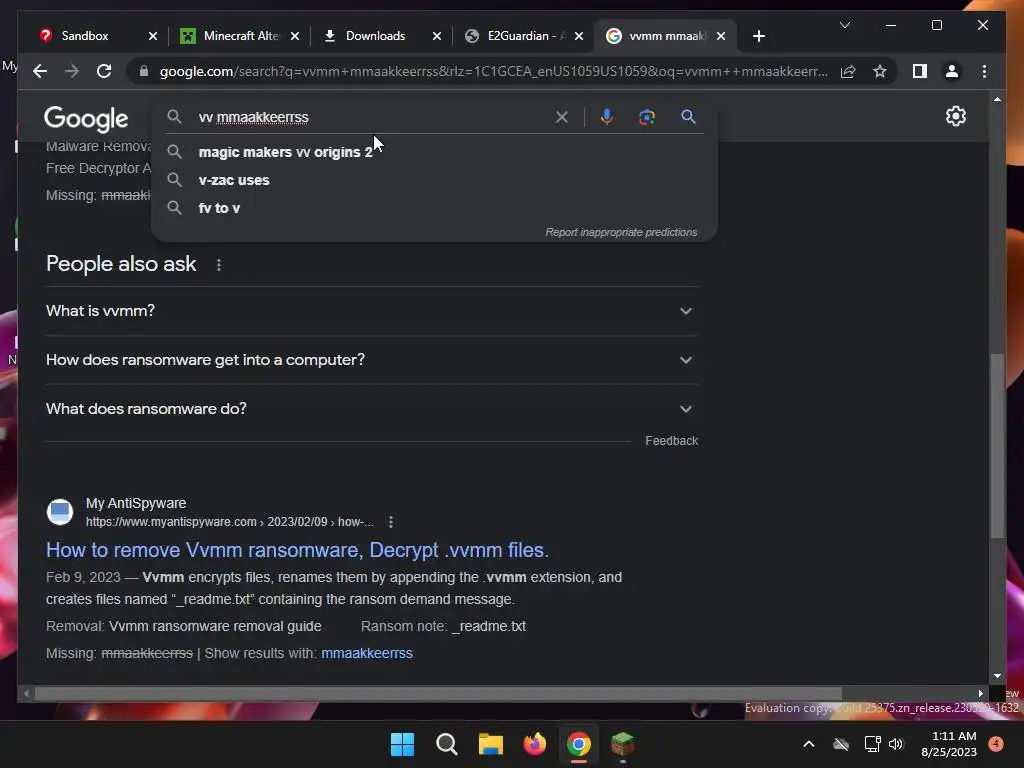
Task: Open the clock showing 1:11 AM
Action: pos(949,744)
